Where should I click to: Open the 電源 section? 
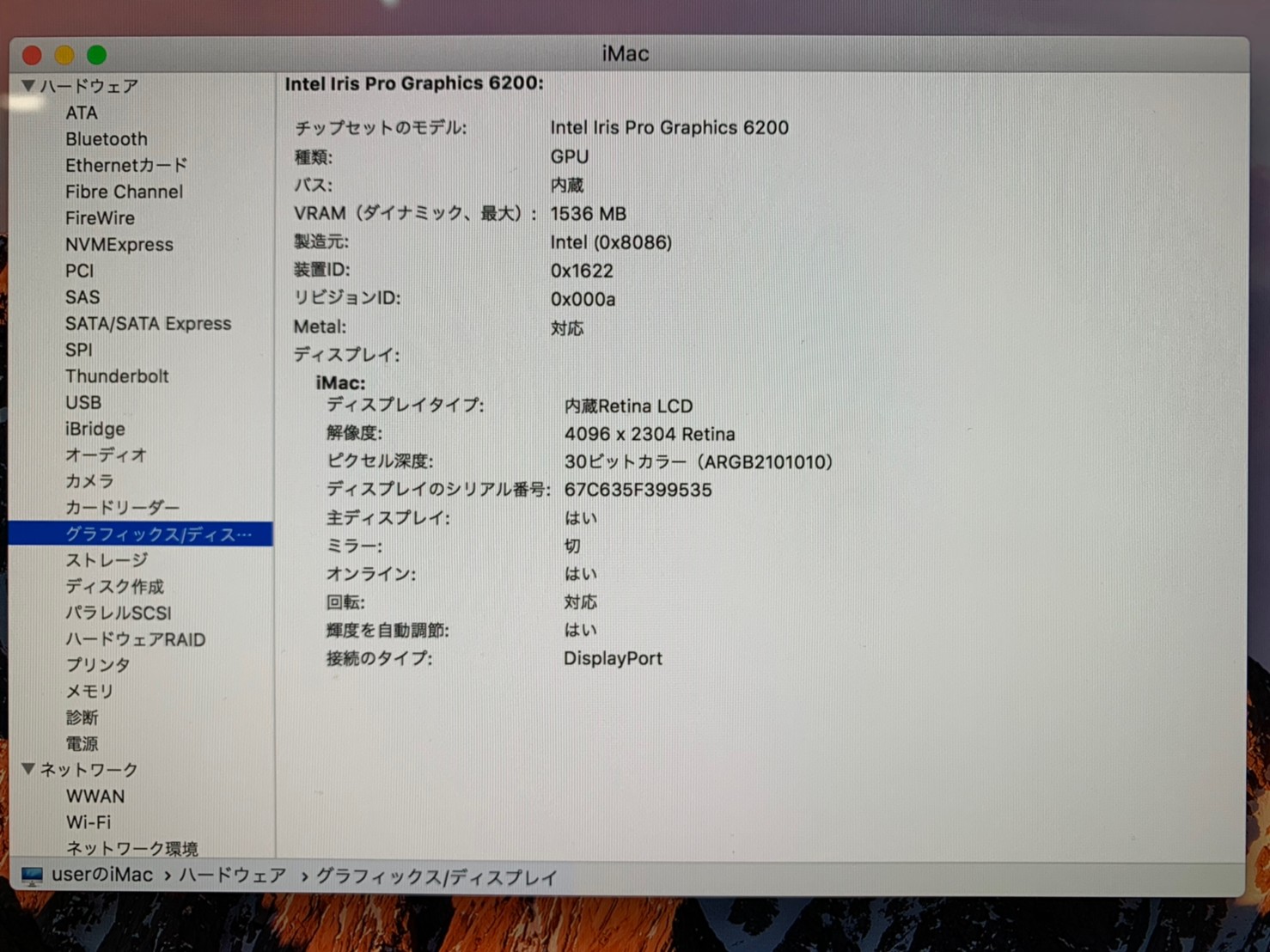click(82, 744)
